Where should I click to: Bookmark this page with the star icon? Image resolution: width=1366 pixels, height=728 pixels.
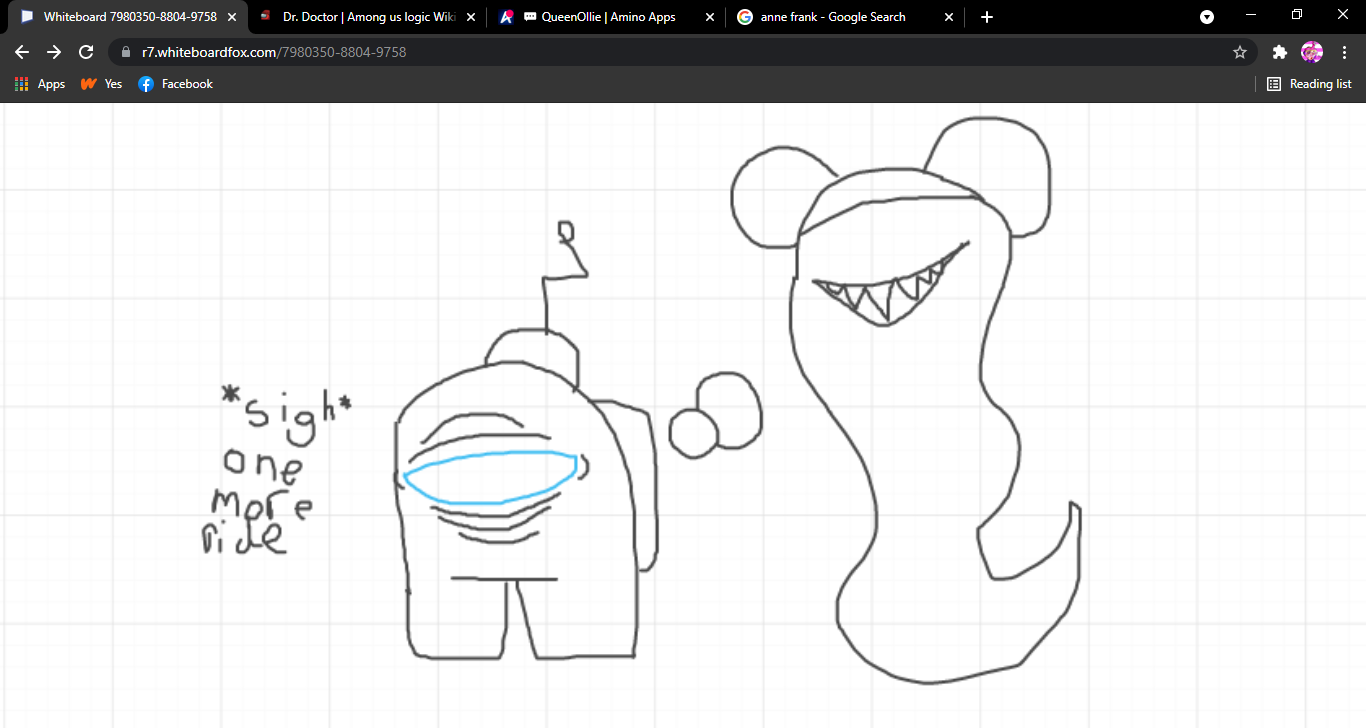pyautogui.click(x=1240, y=52)
